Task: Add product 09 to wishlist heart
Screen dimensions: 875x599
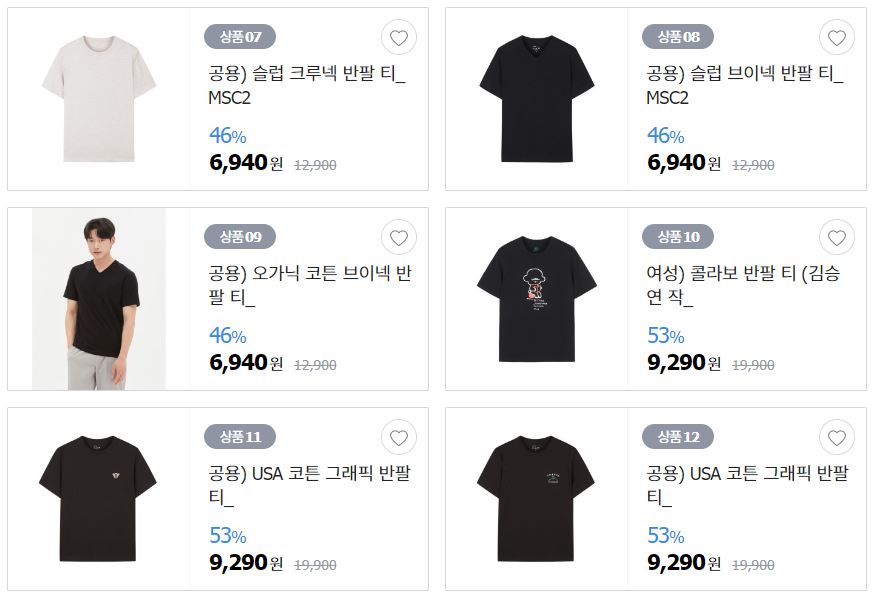Action: [x=398, y=237]
